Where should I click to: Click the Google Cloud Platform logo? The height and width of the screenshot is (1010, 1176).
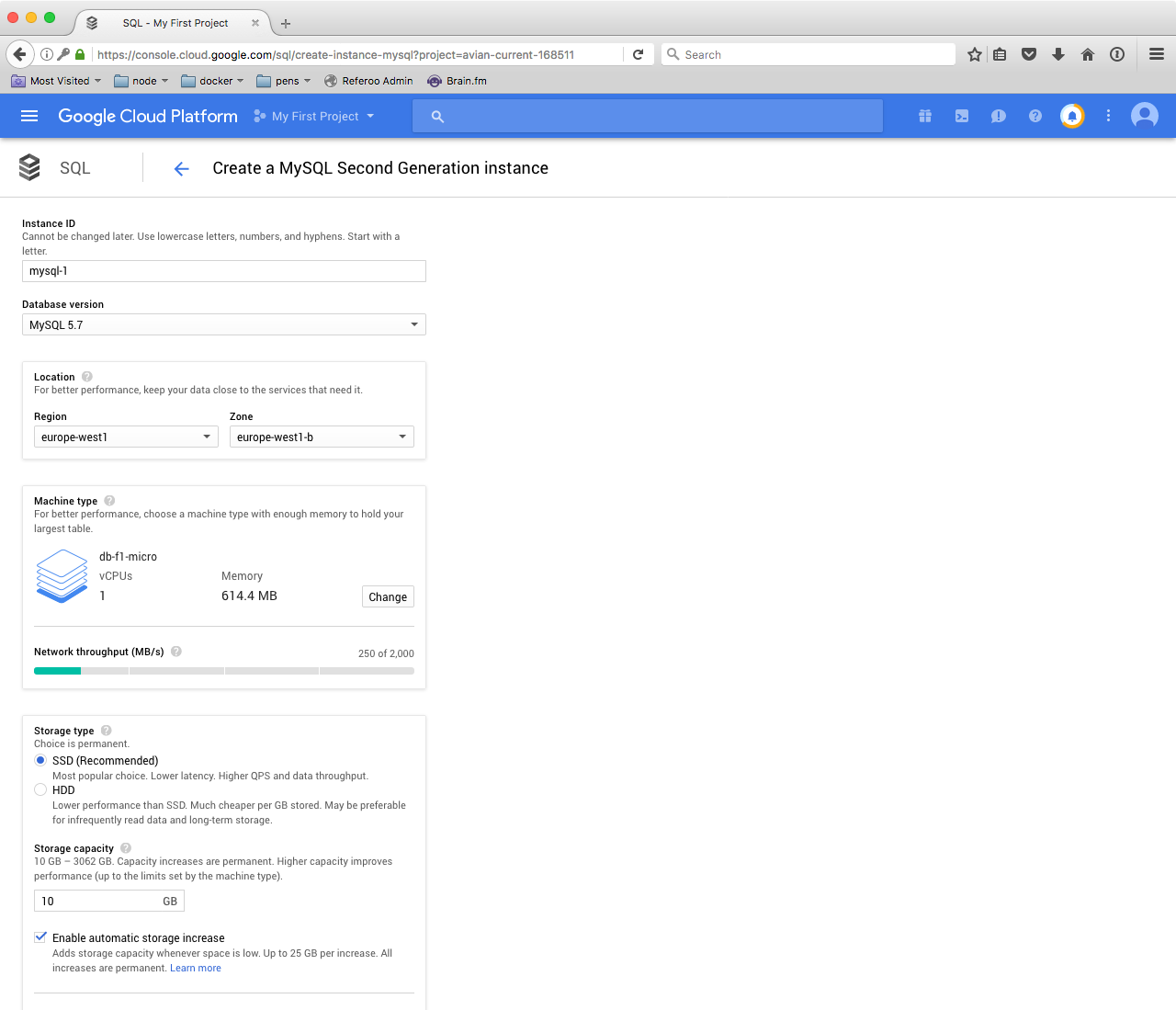point(148,116)
